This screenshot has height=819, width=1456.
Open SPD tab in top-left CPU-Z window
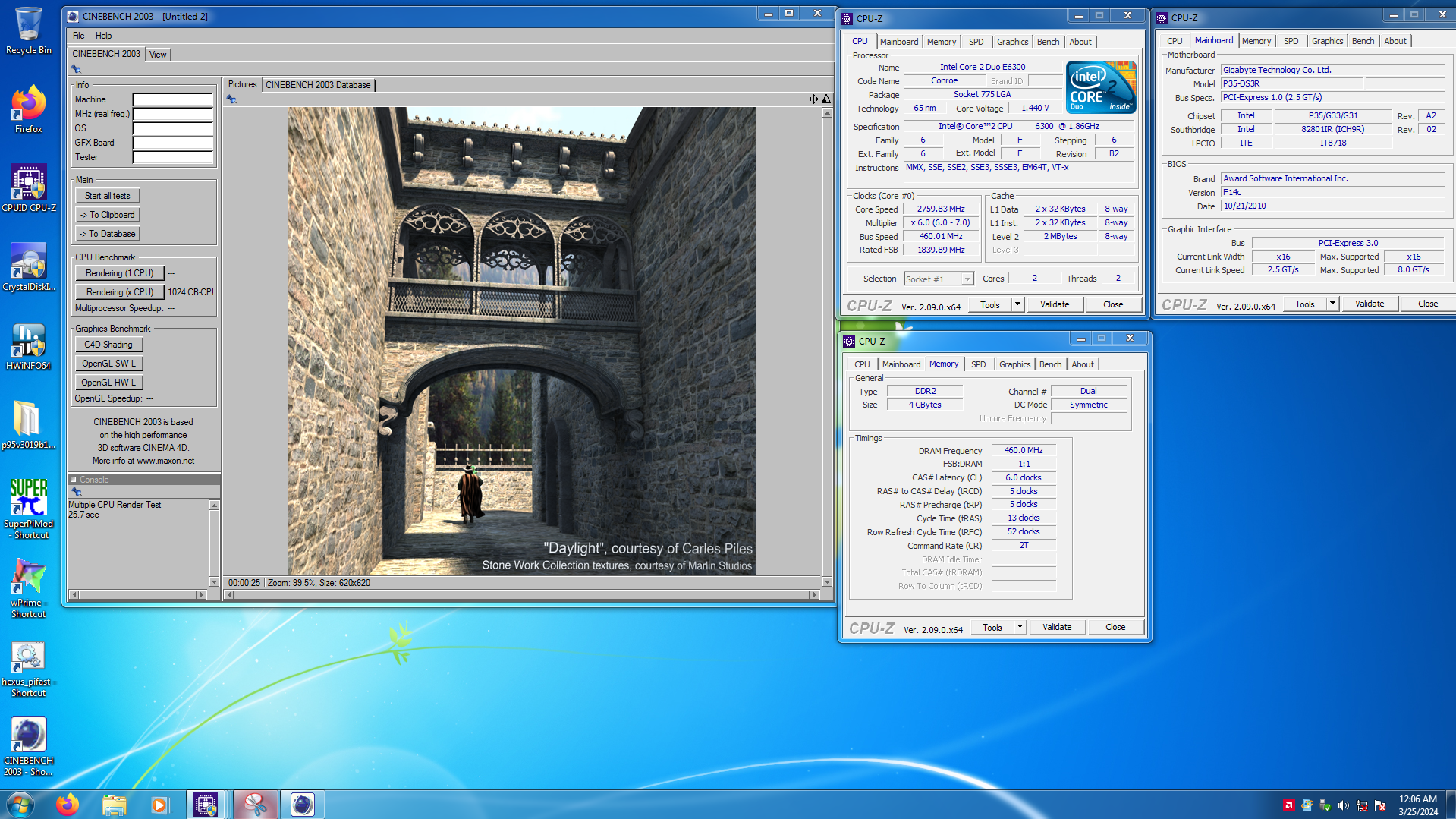976,42
